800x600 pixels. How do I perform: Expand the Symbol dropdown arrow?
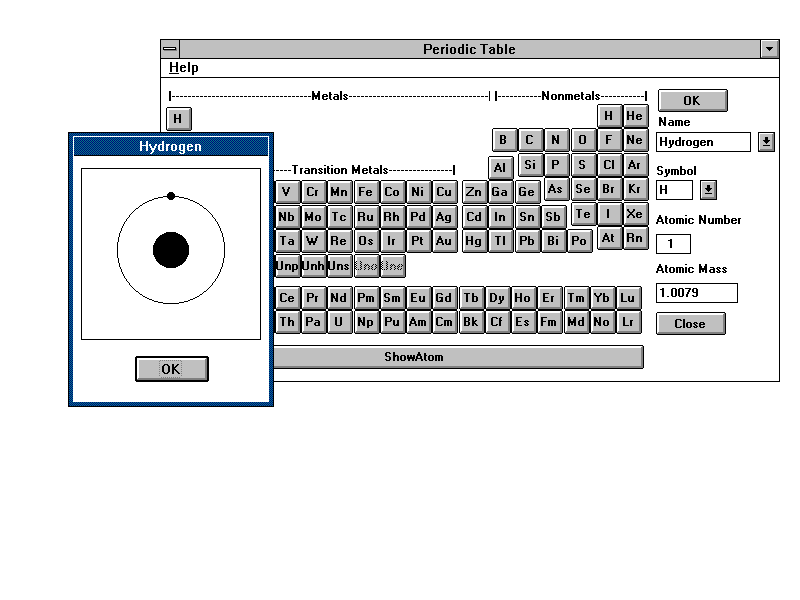pyautogui.click(x=708, y=189)
